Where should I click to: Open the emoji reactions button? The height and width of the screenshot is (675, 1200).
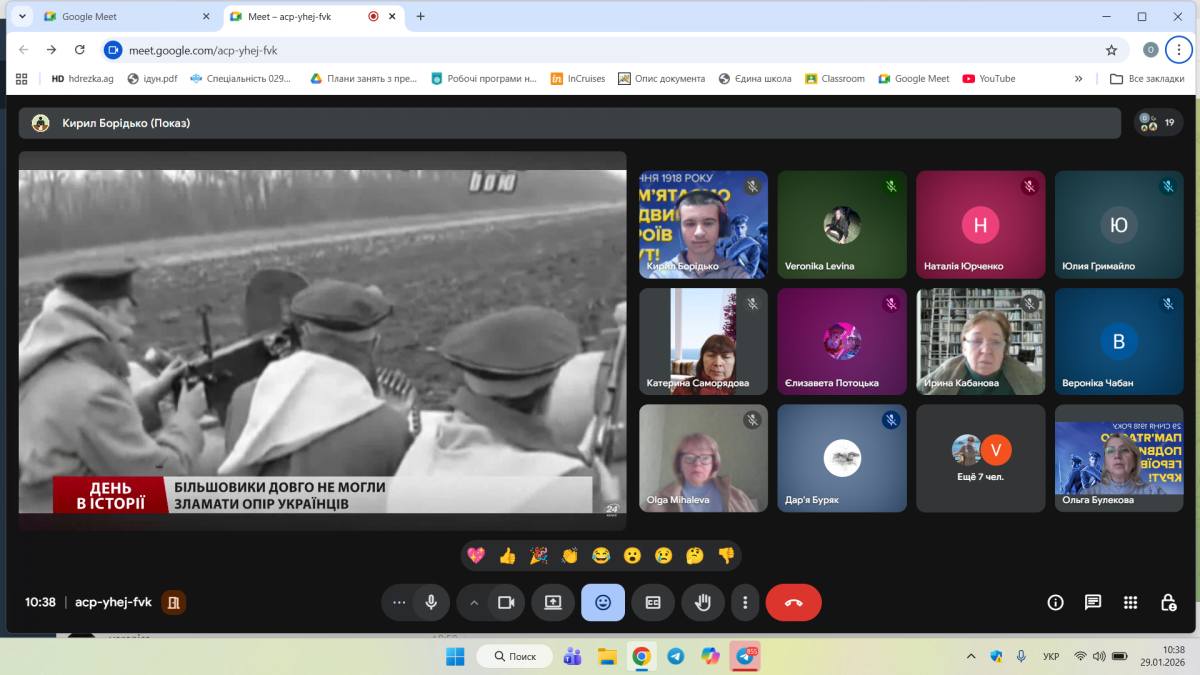point(603,602)
